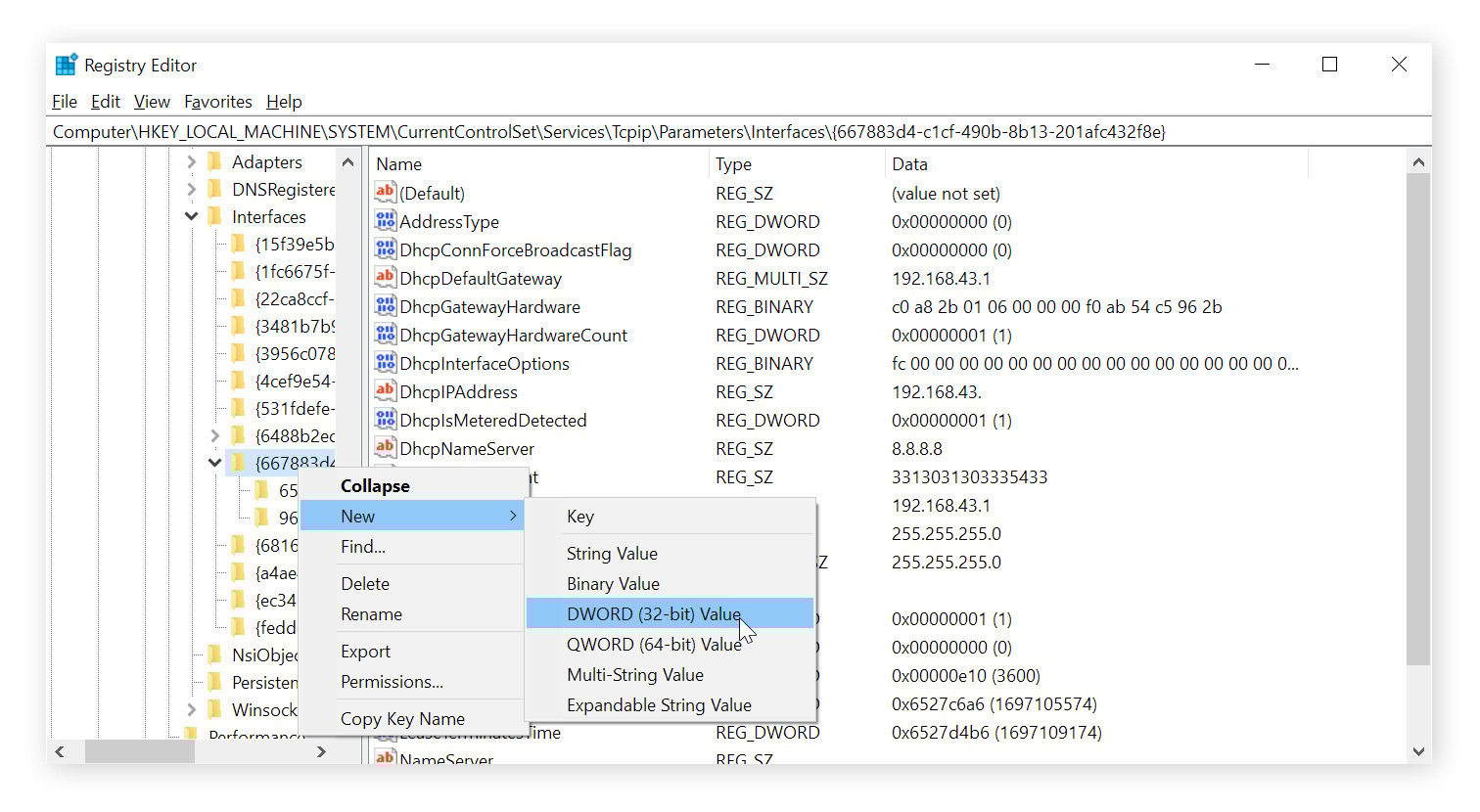
Task: Click the {3481b7b9 folder icon
Action: [239, 326]
